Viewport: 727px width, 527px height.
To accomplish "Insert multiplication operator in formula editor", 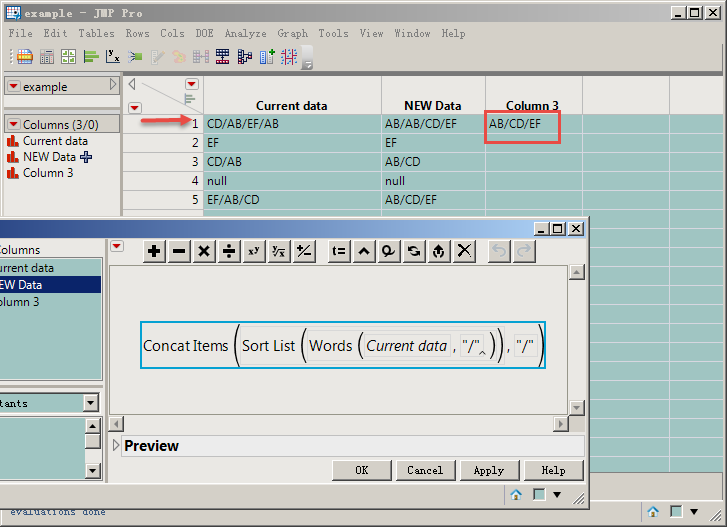I will (204, 251).
